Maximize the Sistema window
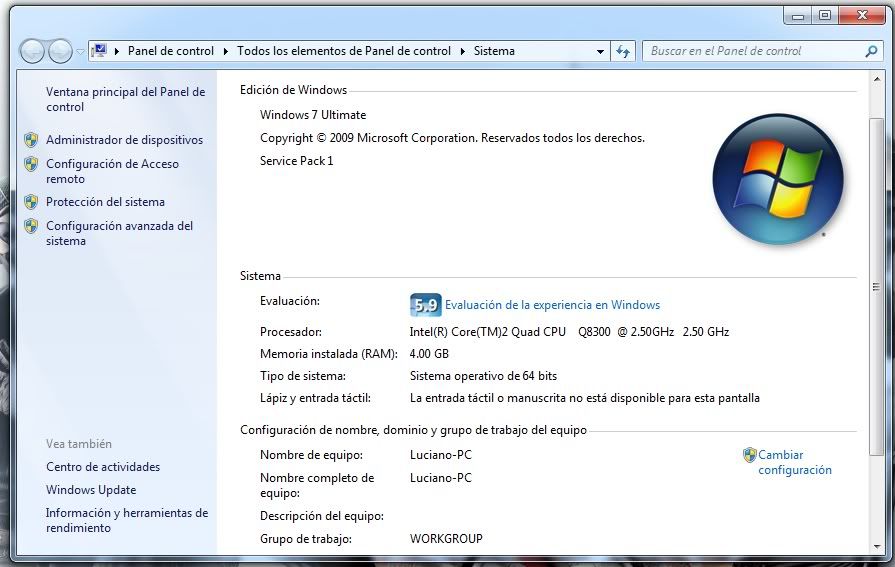Image resolution: width=895 pixels, height=567 pixels. pos(824,15)
